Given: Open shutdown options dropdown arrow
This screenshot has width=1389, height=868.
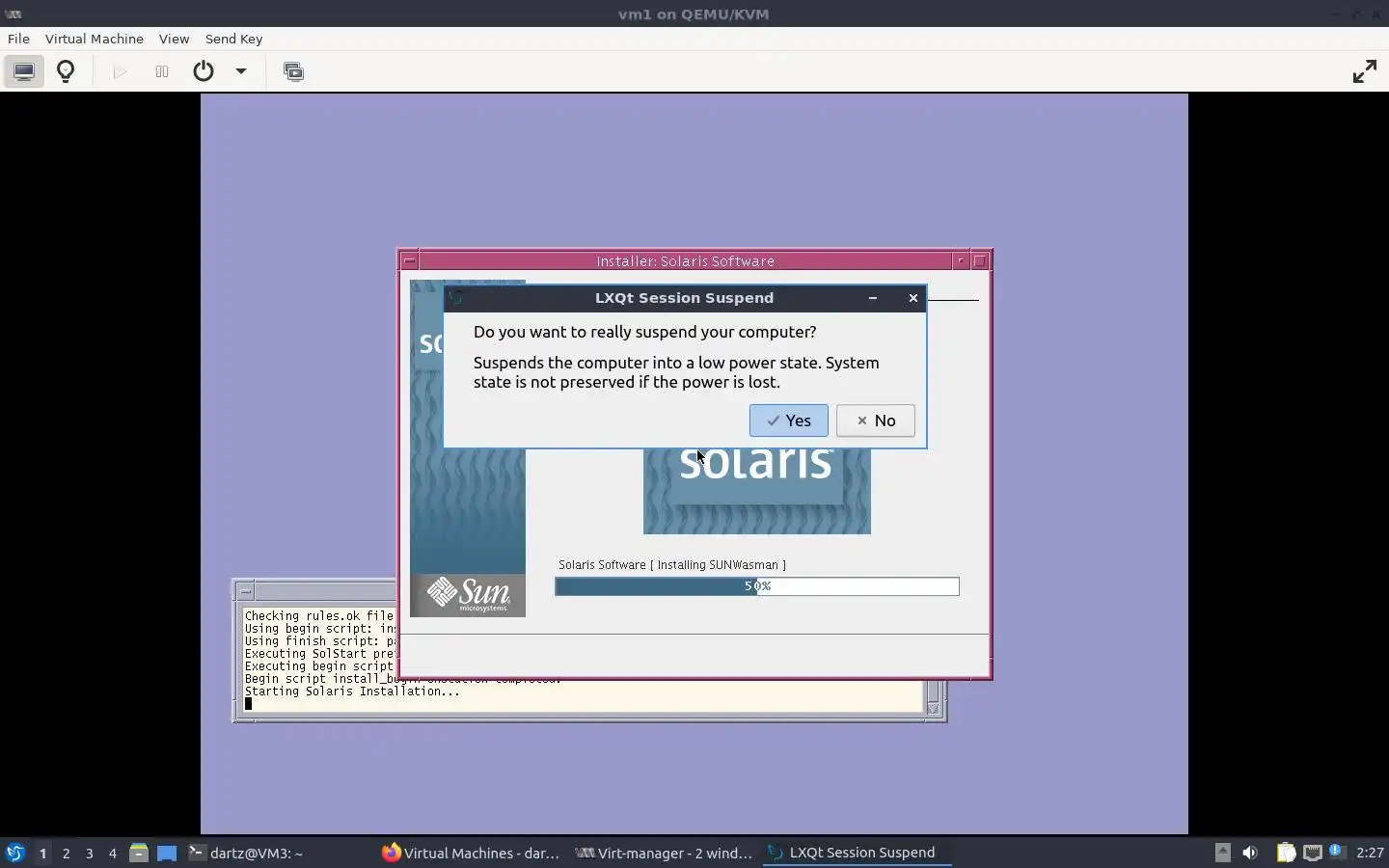Looking at the screenshot, I should point(241,71).
